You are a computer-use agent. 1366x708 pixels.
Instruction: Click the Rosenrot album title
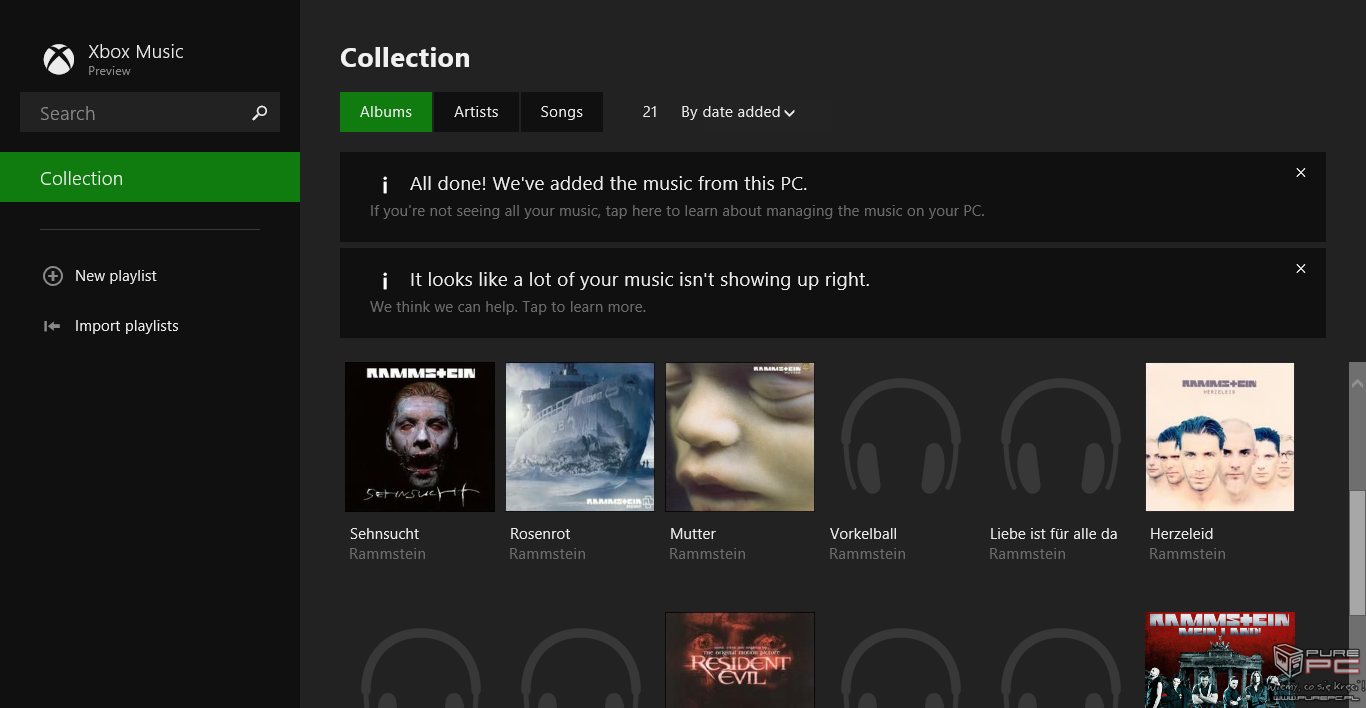click(540, 534)
